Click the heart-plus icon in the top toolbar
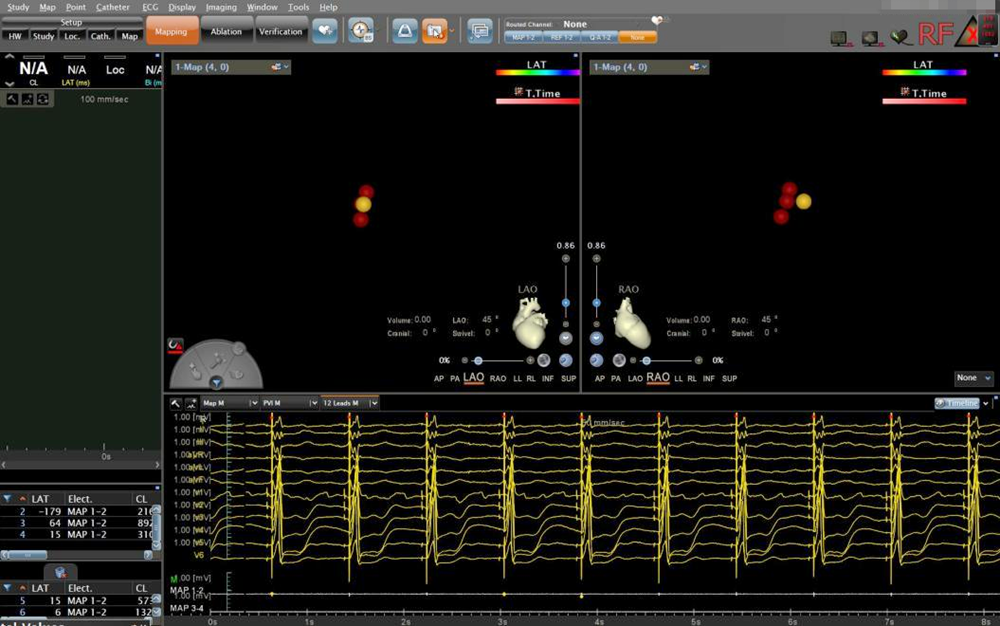The image size is (1000, 626). click(324, 31)
